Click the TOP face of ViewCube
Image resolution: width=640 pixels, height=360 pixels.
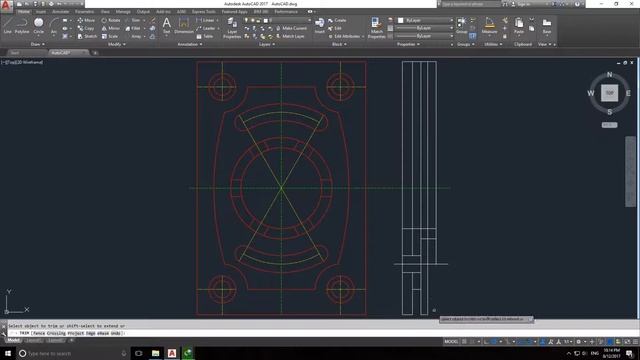609,93
